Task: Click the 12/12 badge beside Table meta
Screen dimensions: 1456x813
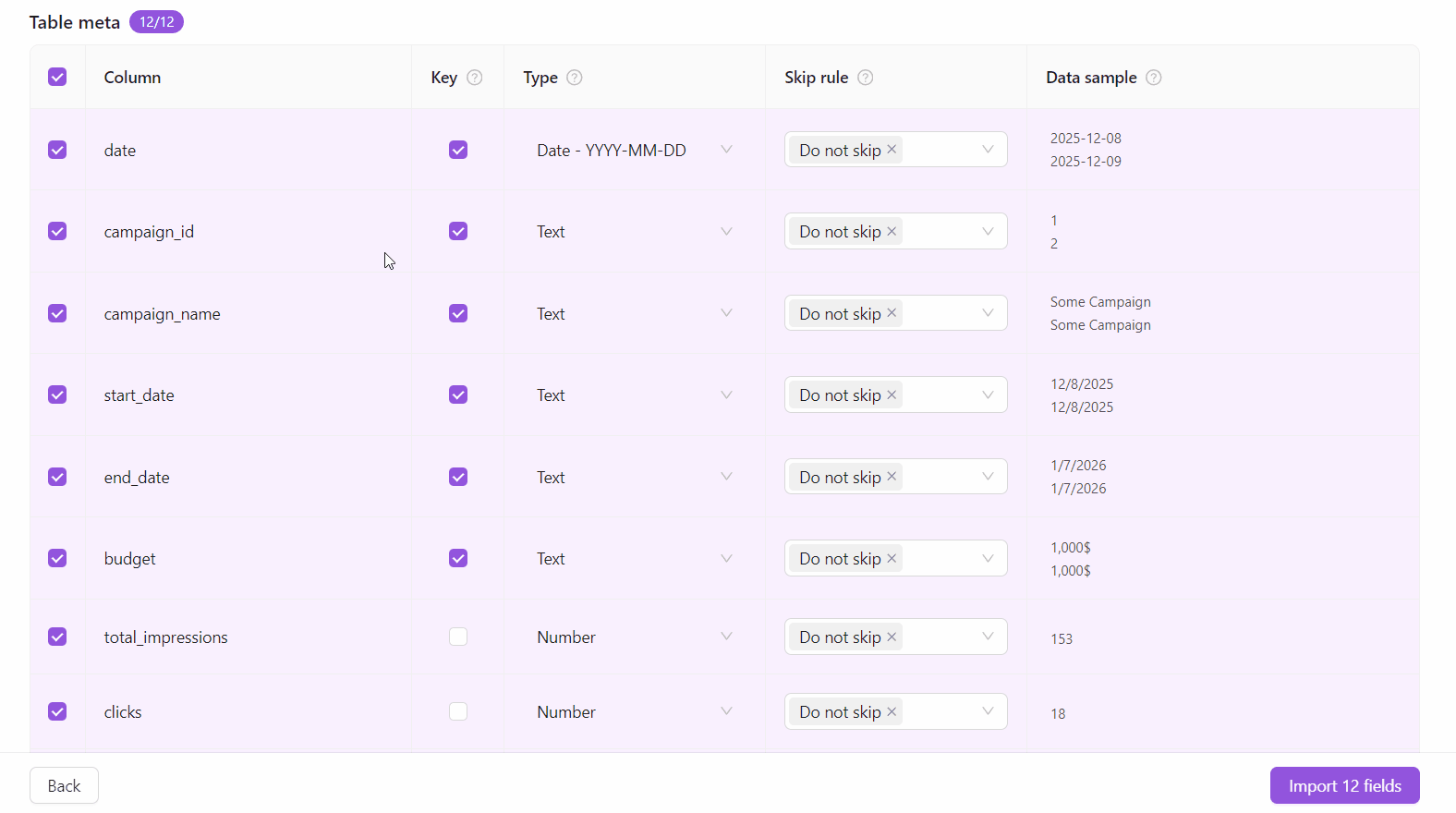Action: click(156, 22)
